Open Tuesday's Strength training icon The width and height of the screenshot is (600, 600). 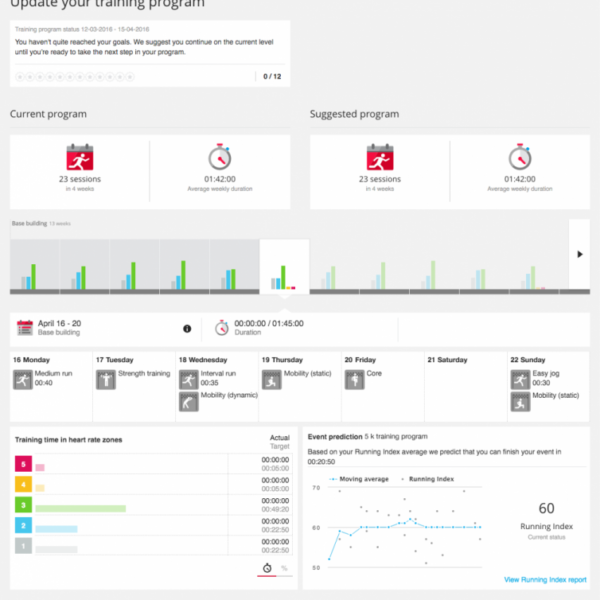pyautogui.click(x=105, y=379)
